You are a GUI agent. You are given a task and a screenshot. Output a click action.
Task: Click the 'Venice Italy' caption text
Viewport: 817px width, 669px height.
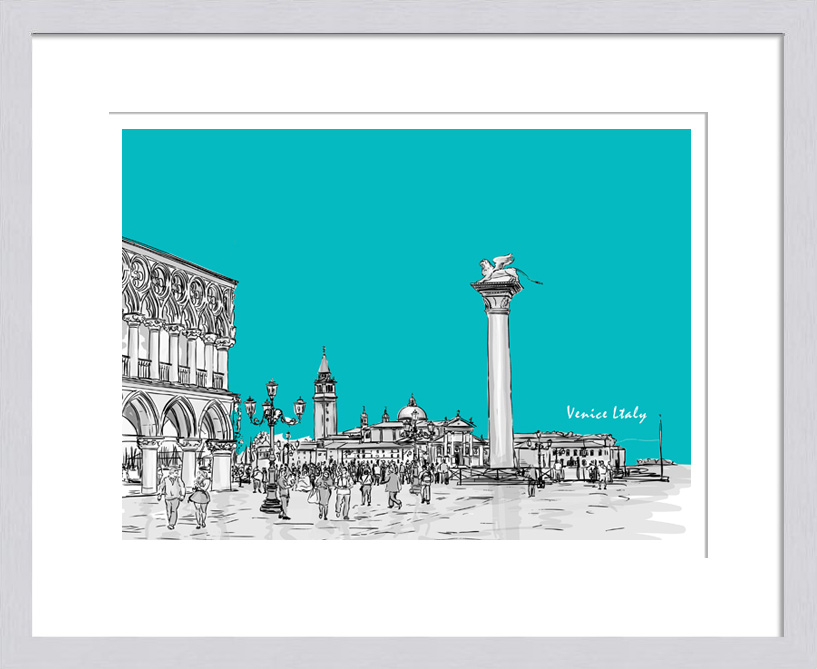606,414
